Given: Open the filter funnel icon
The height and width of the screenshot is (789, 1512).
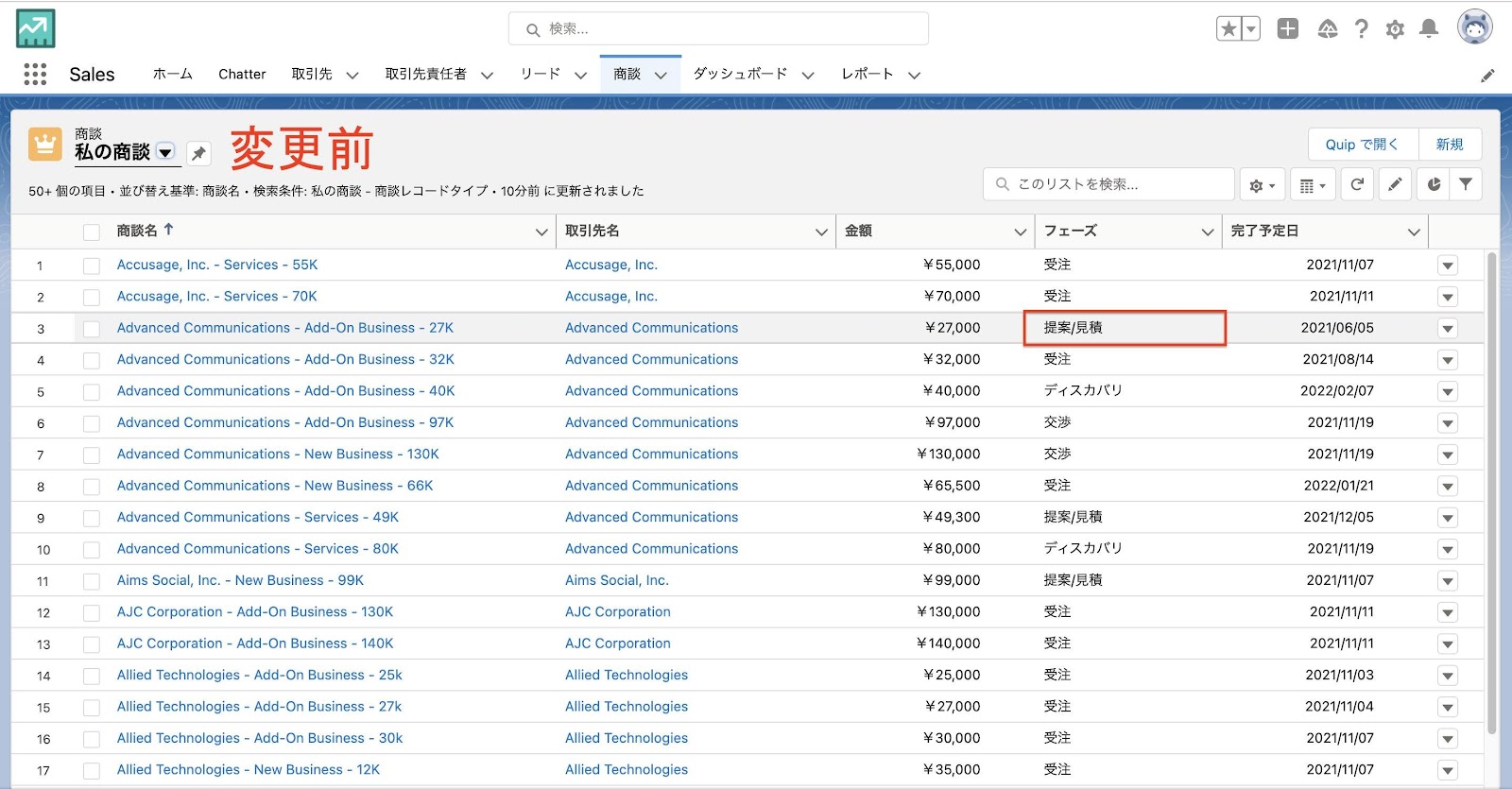Looking at the screenshot, I should coord(1465,184).
